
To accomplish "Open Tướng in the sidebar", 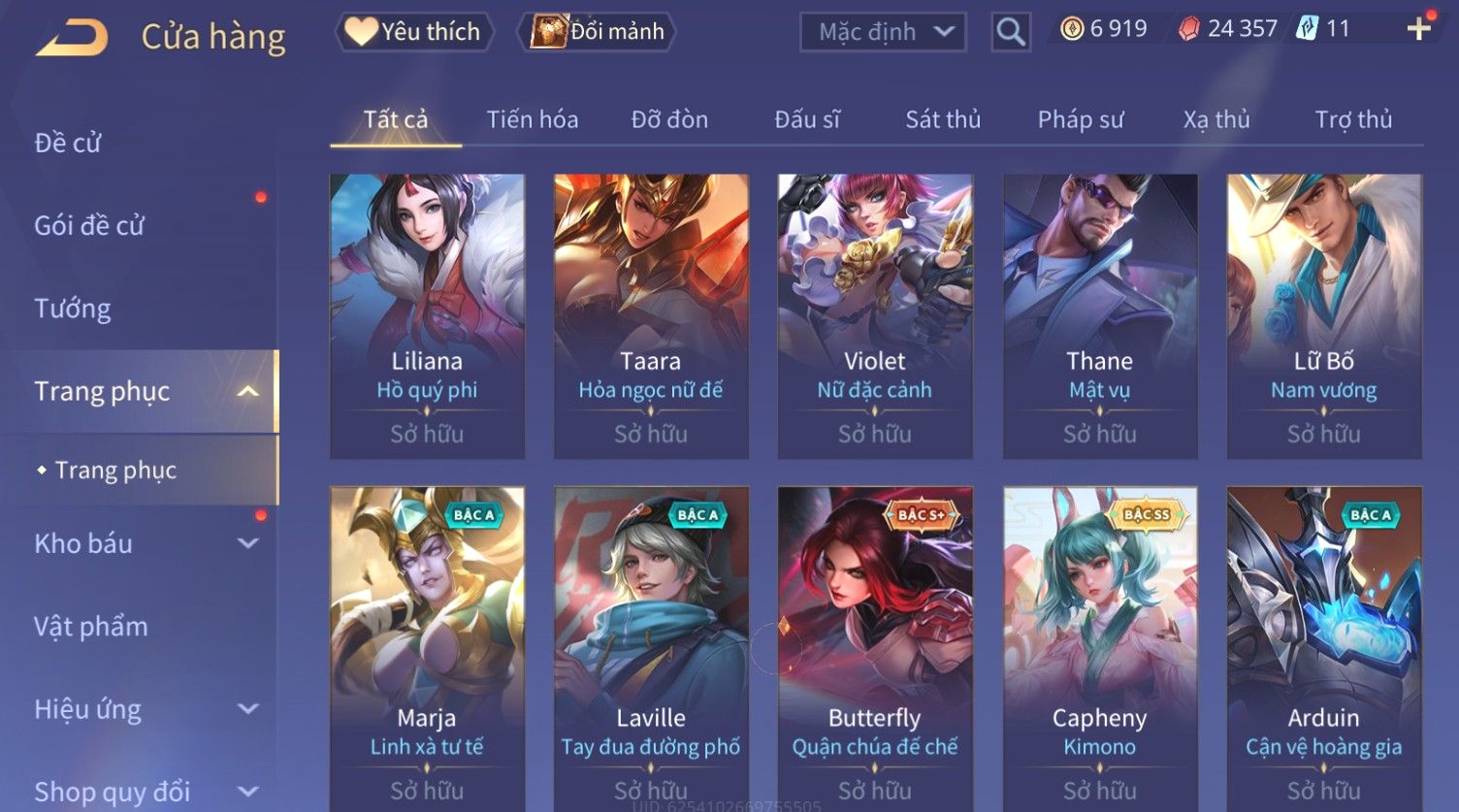I will (73, 309).
